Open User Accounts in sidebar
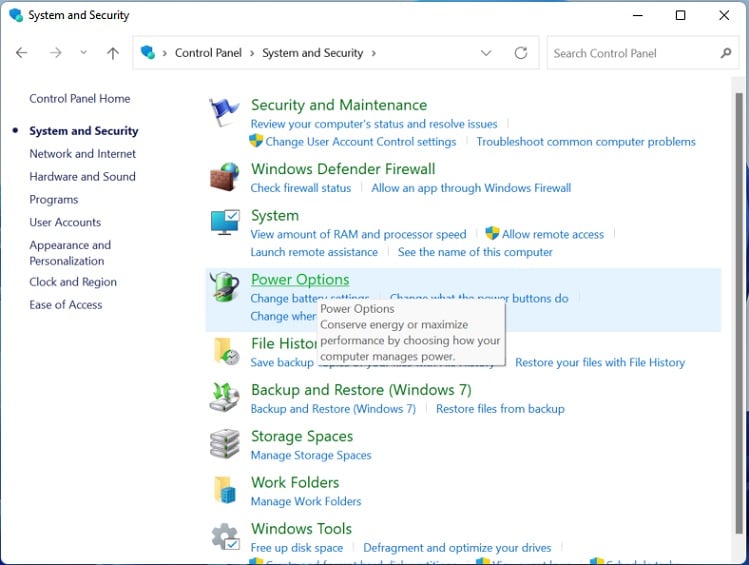The width and height of the screenshot is (749, 565). coord(65,223)
